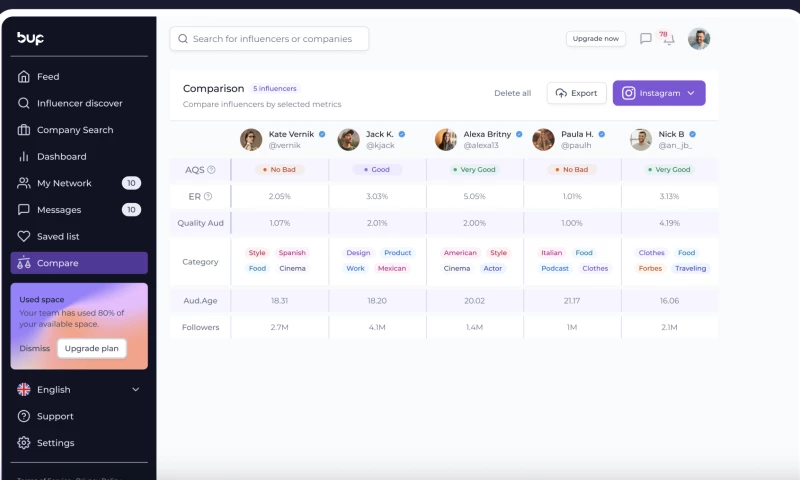This screenshot has width=800, height=480.
Task: Open the English language dropdown
Action: click(79, 390)
